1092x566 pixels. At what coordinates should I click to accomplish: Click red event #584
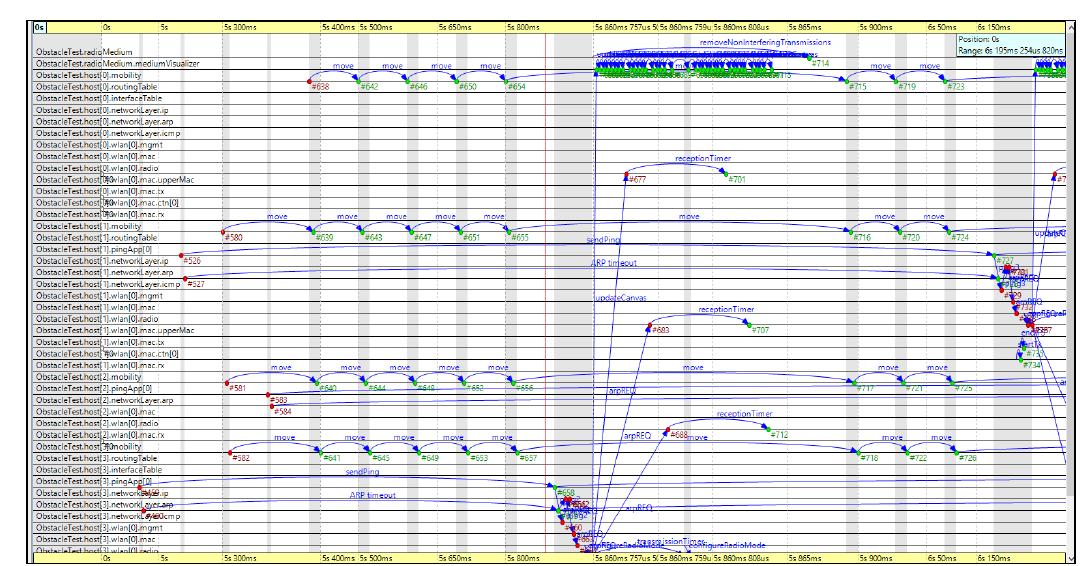pos(272,406)
